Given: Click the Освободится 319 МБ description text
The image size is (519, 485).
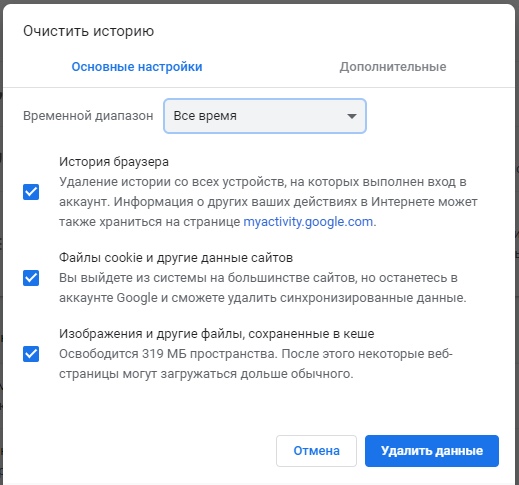Looking at the screenshot, I should 256,364.
